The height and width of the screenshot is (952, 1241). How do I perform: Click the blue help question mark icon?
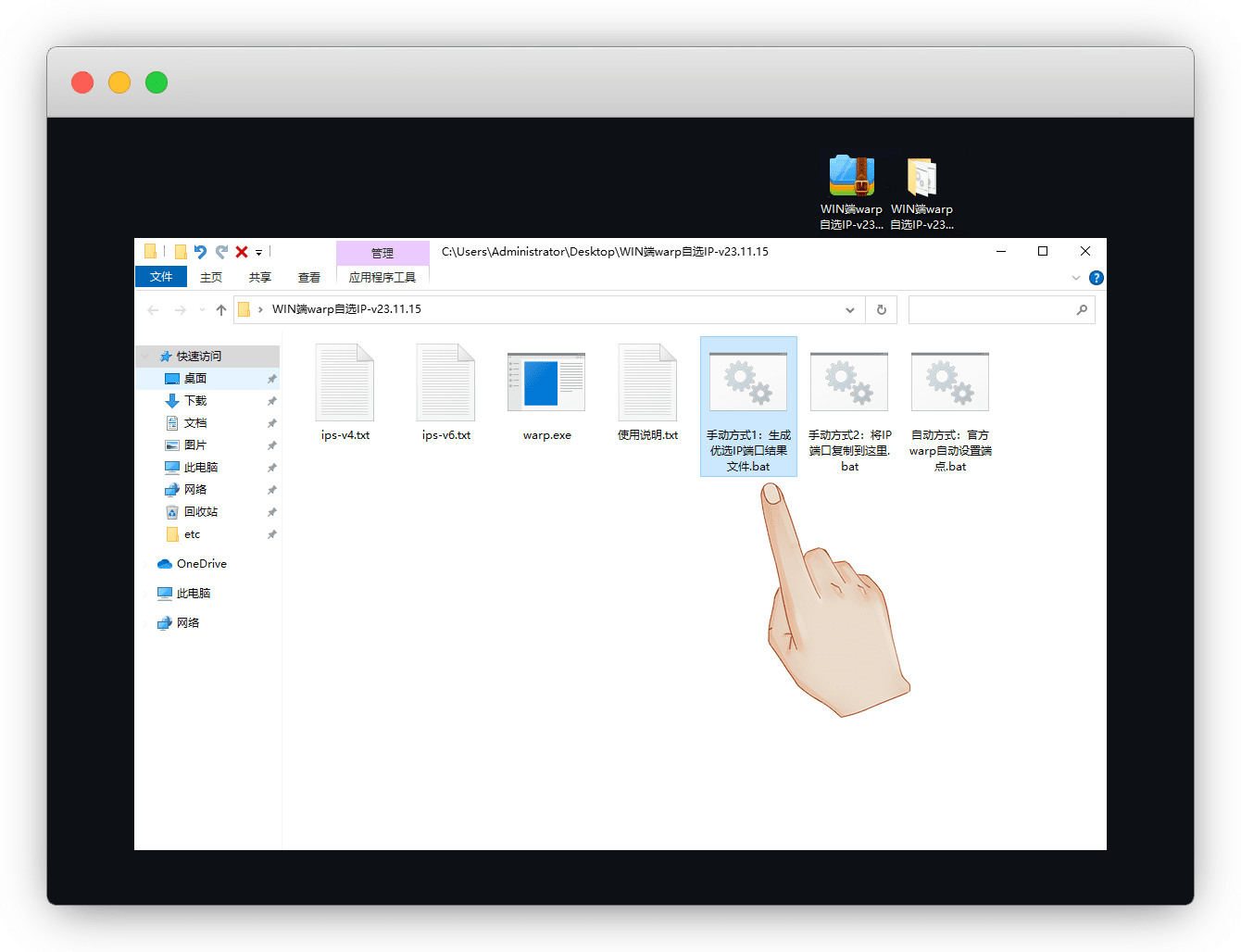1097,278
